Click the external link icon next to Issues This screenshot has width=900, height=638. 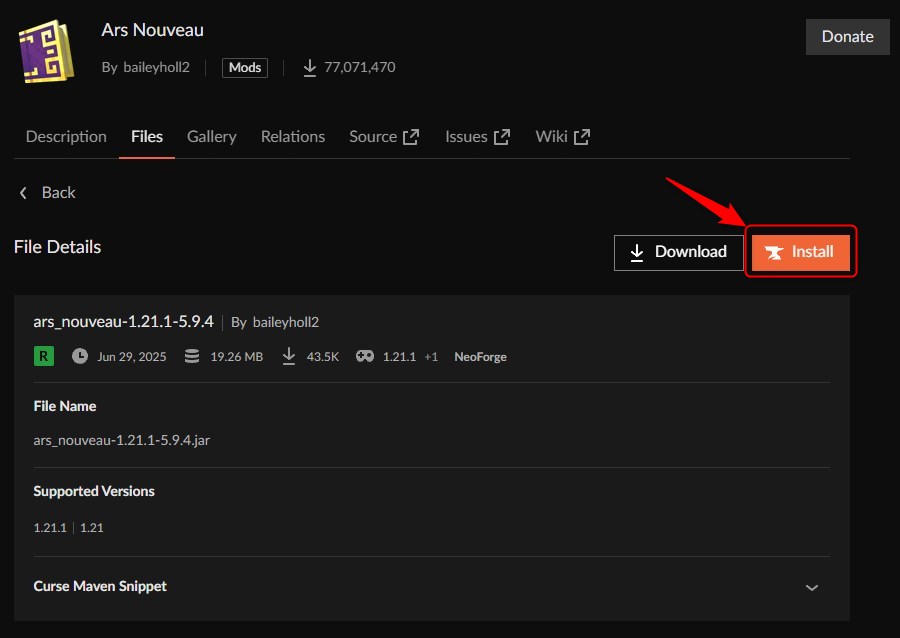coord(502,137)
